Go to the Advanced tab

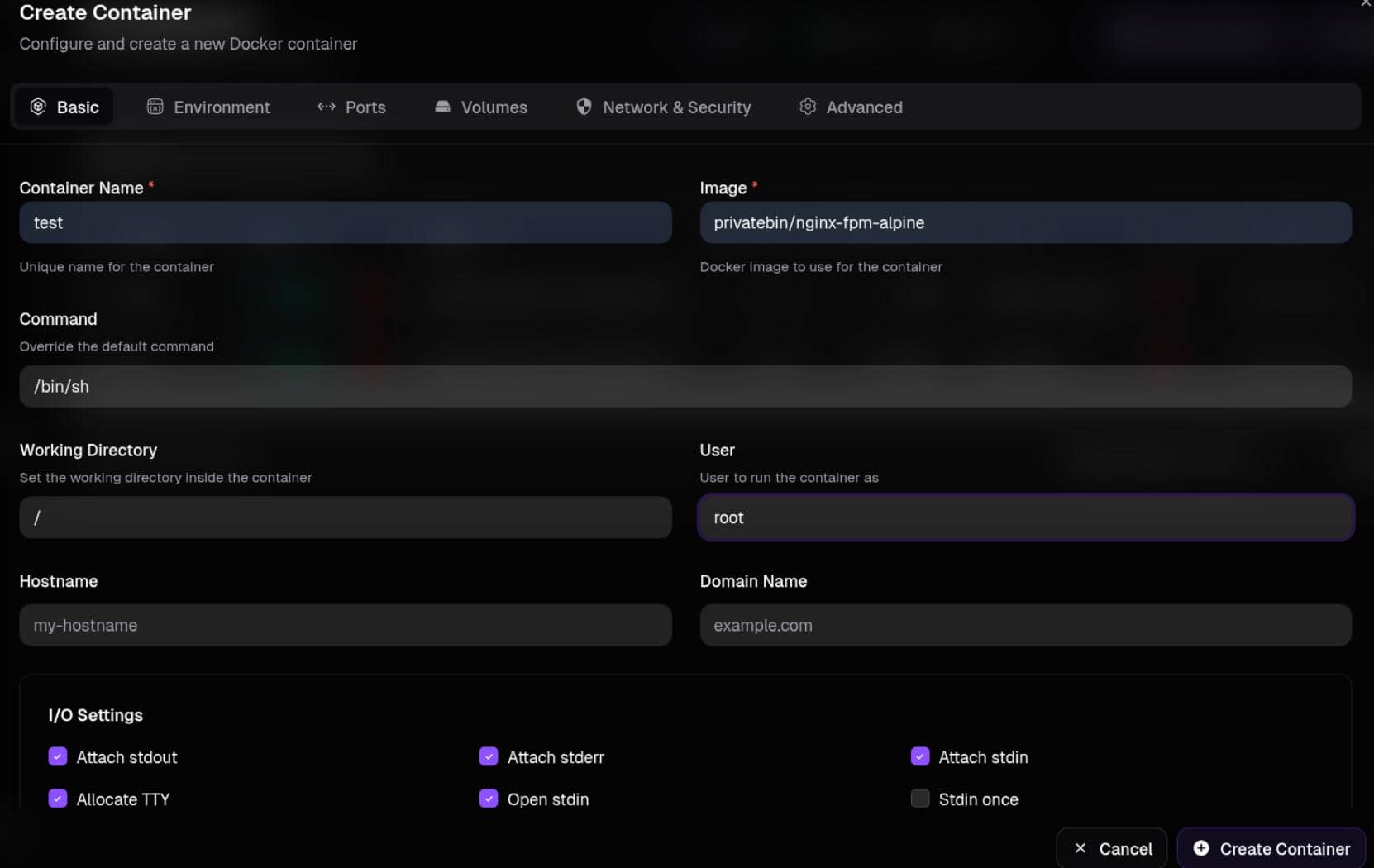tap(851, 107)
